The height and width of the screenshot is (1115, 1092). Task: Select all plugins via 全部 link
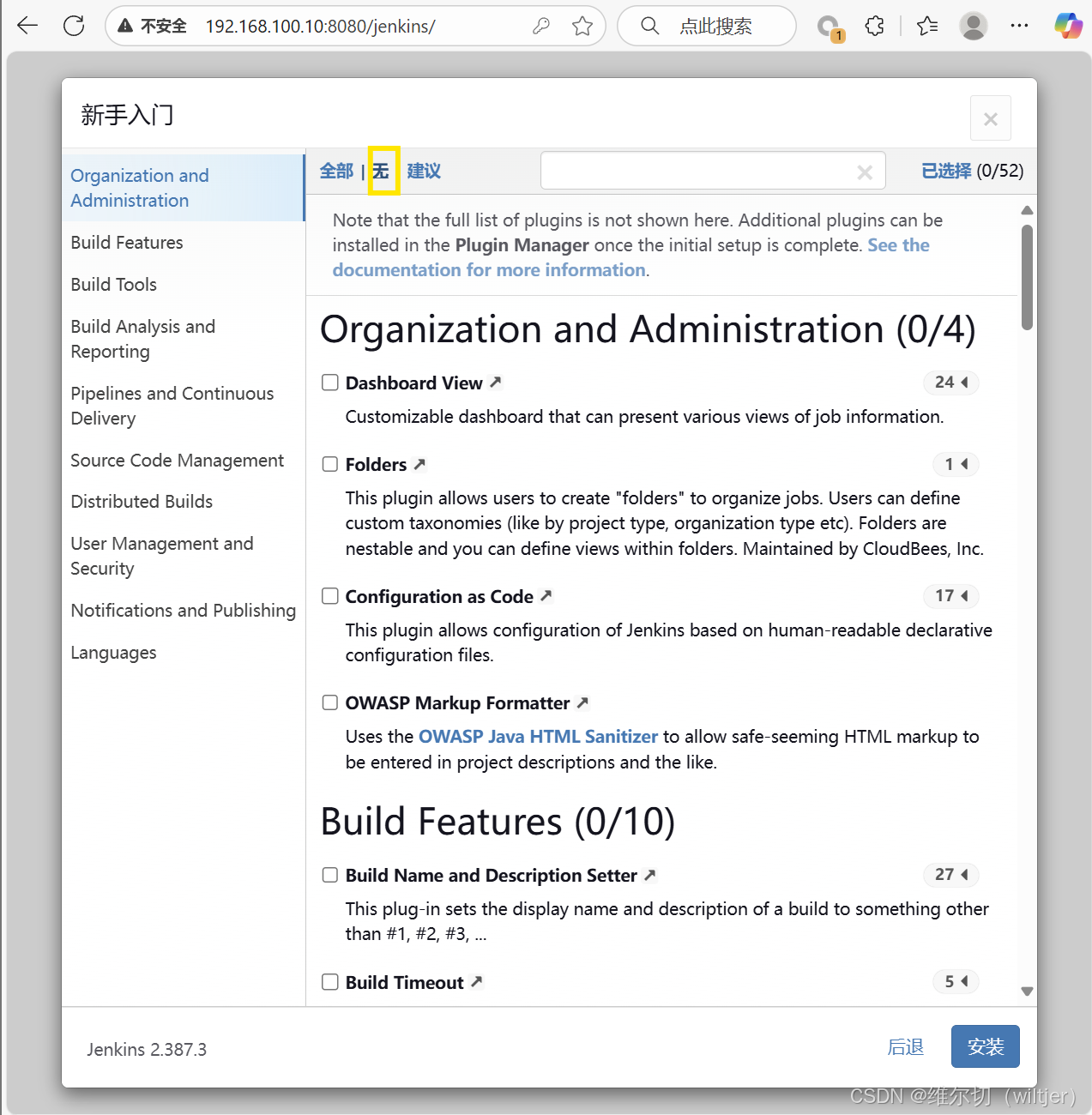point(336,171)
